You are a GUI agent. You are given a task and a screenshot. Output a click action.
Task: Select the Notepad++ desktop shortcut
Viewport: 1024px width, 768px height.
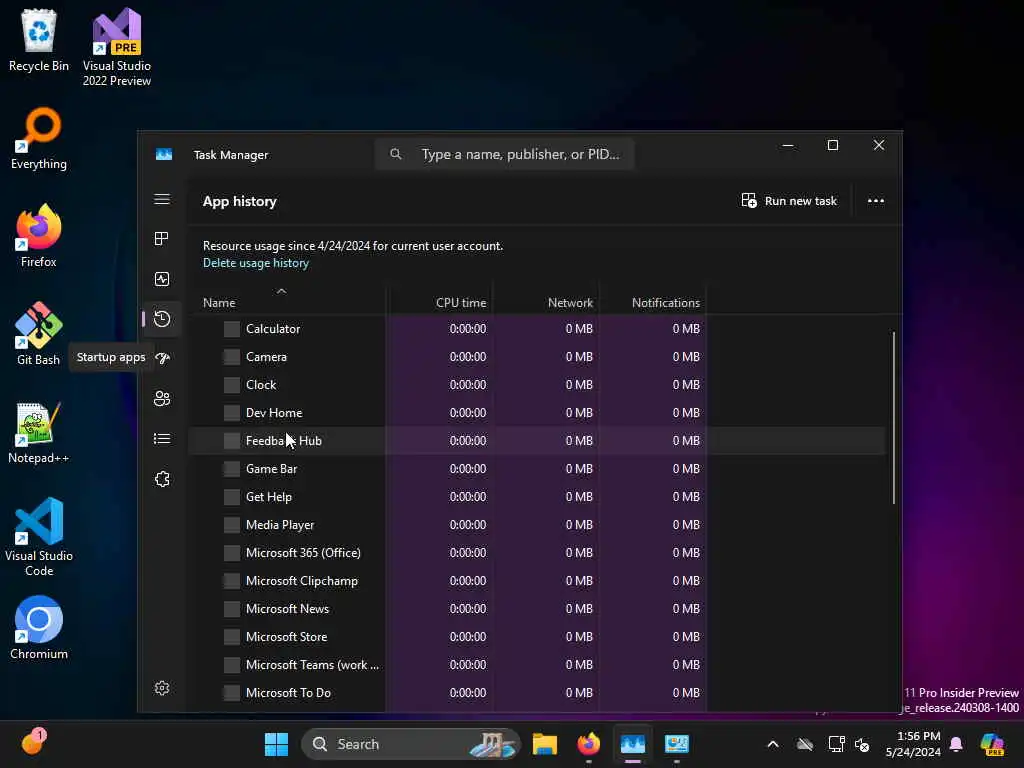(x=39, y=432)
